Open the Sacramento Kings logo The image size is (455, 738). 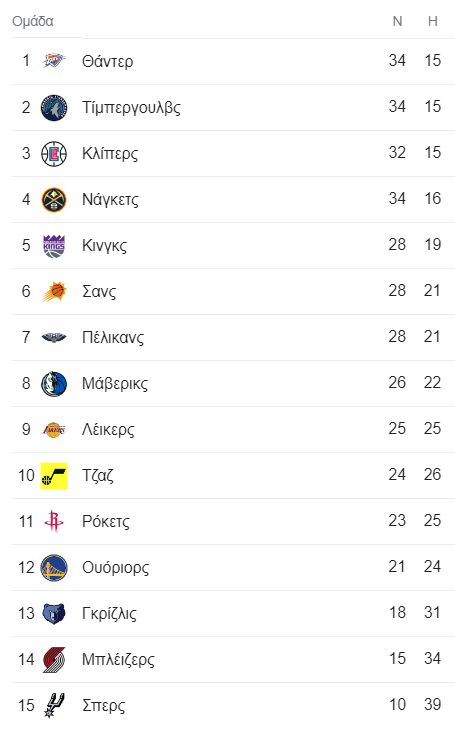54,246
